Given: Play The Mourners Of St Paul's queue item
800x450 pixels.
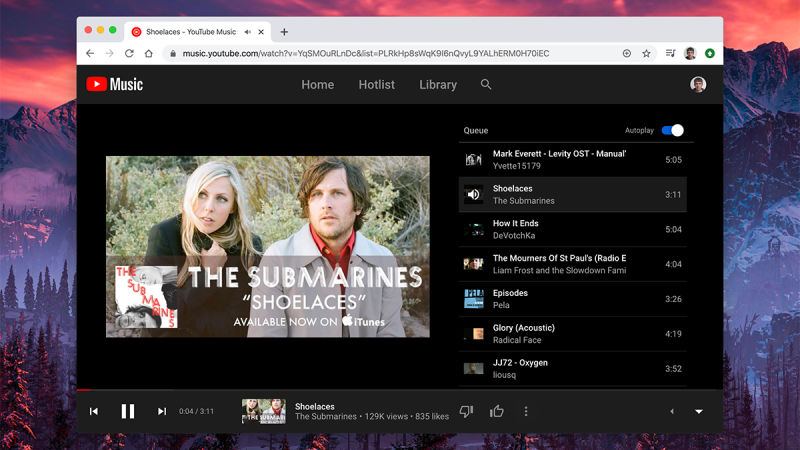Looking at the screenshot, I should coord(572,264).
